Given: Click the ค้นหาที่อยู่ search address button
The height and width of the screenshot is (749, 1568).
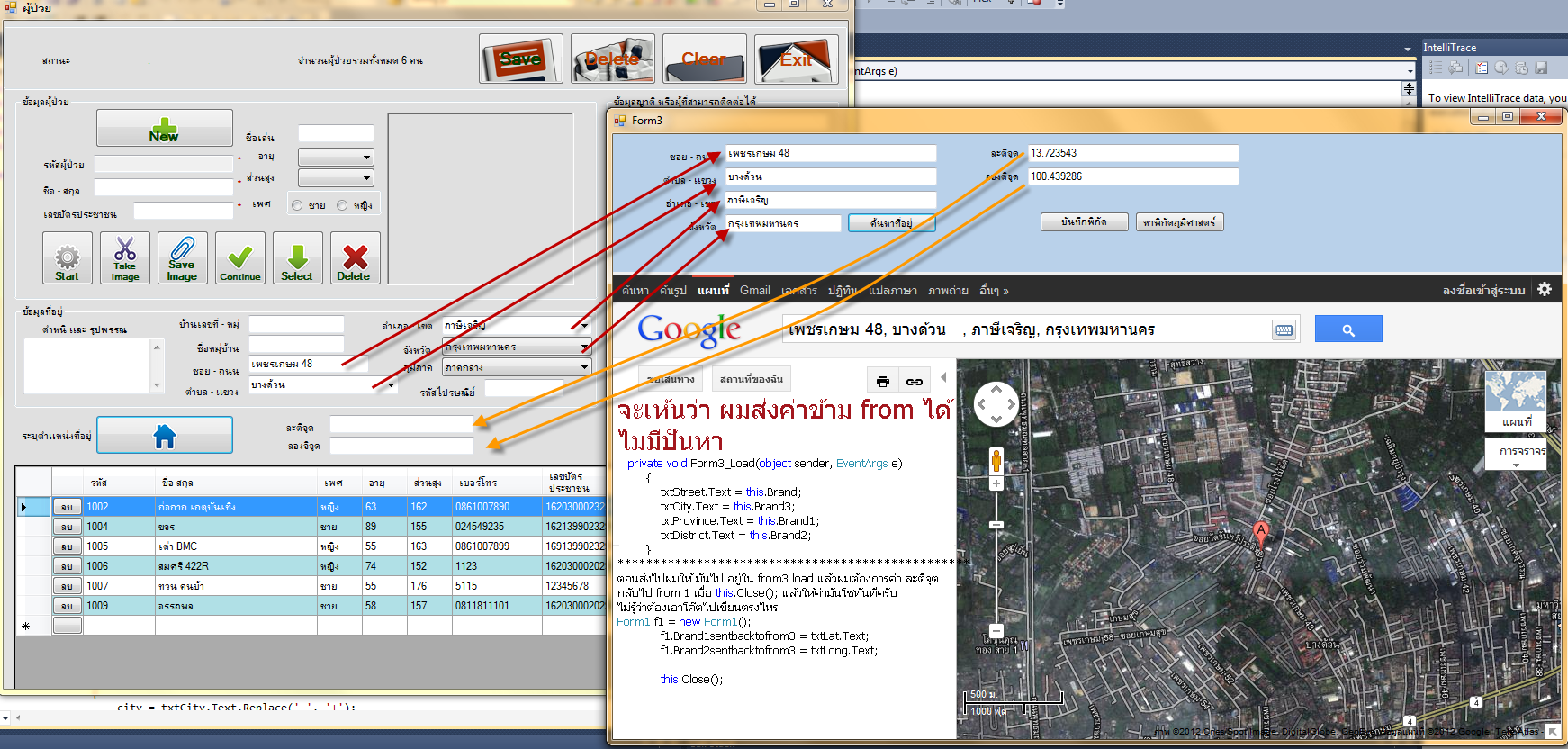Looking at the screenshot, I should click(891, 223).
